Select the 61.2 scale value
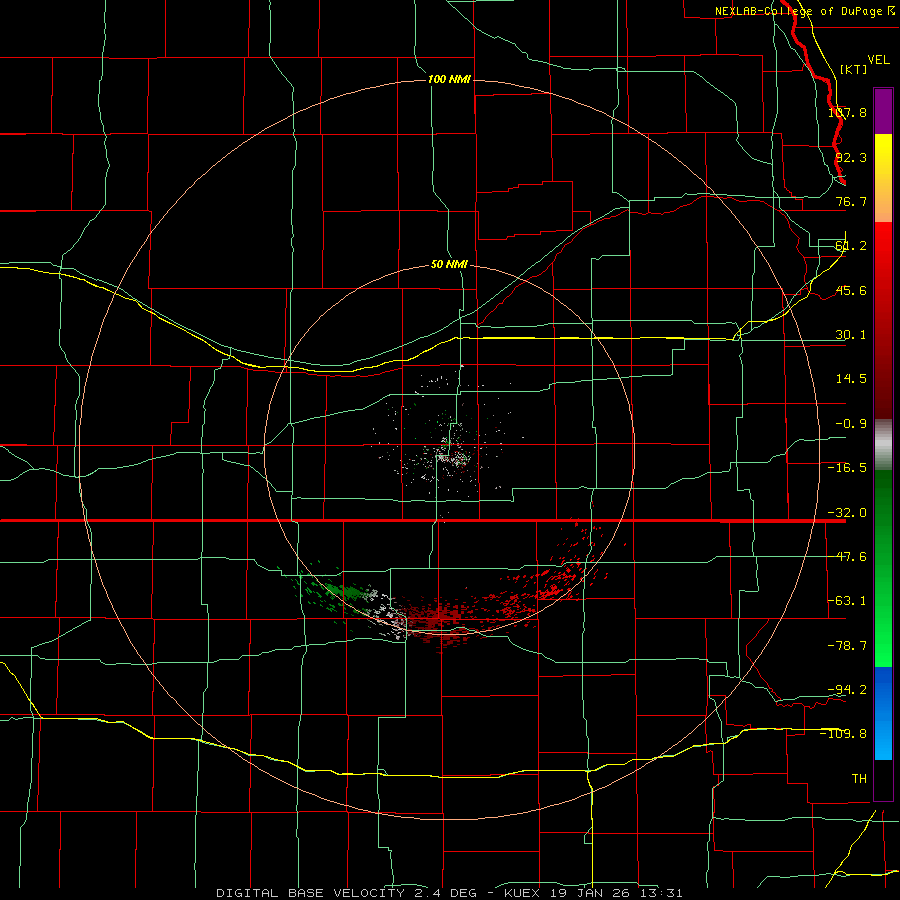 point(851,246)
